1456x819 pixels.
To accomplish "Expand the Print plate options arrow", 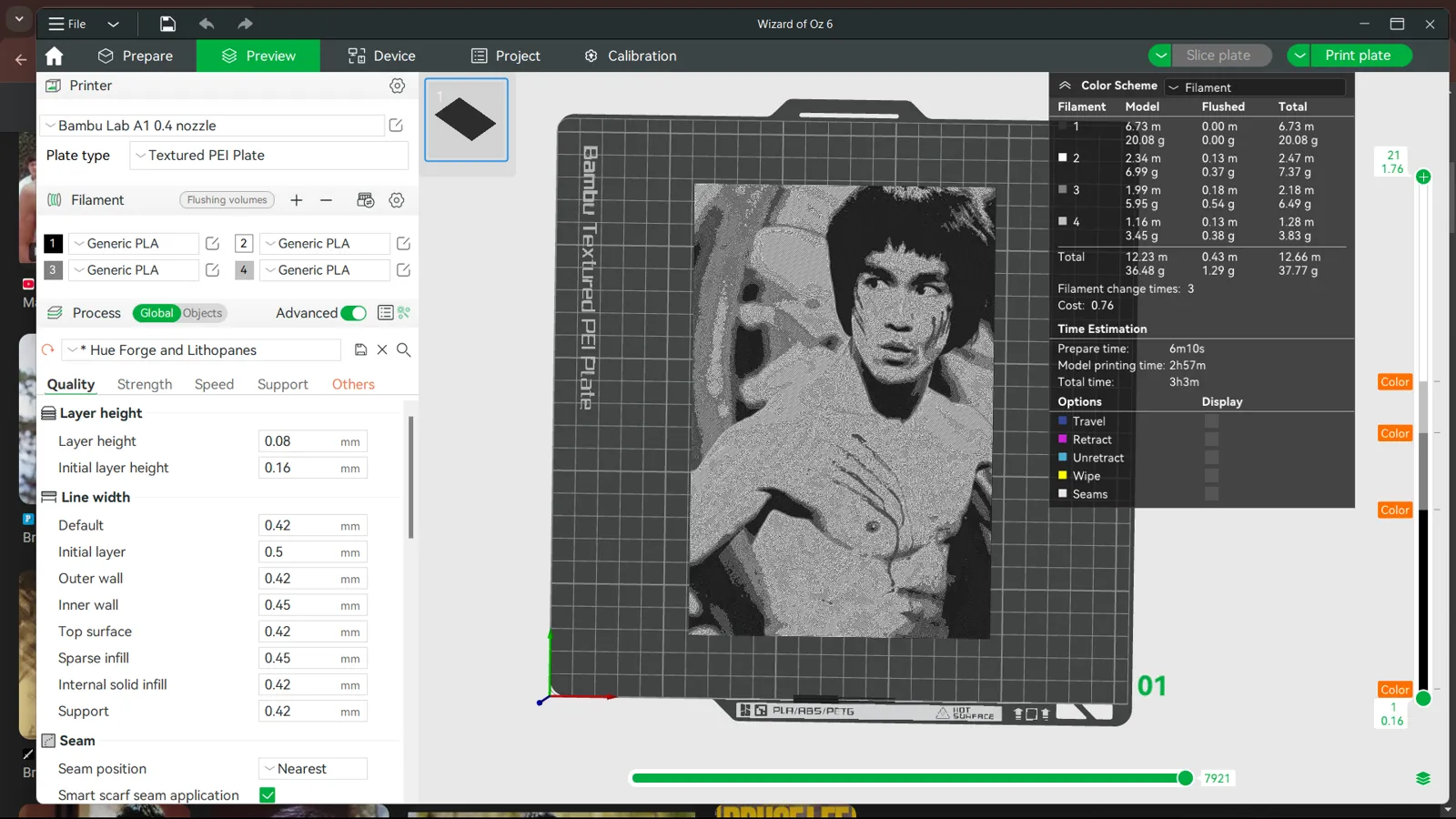I will [1299, 56].
